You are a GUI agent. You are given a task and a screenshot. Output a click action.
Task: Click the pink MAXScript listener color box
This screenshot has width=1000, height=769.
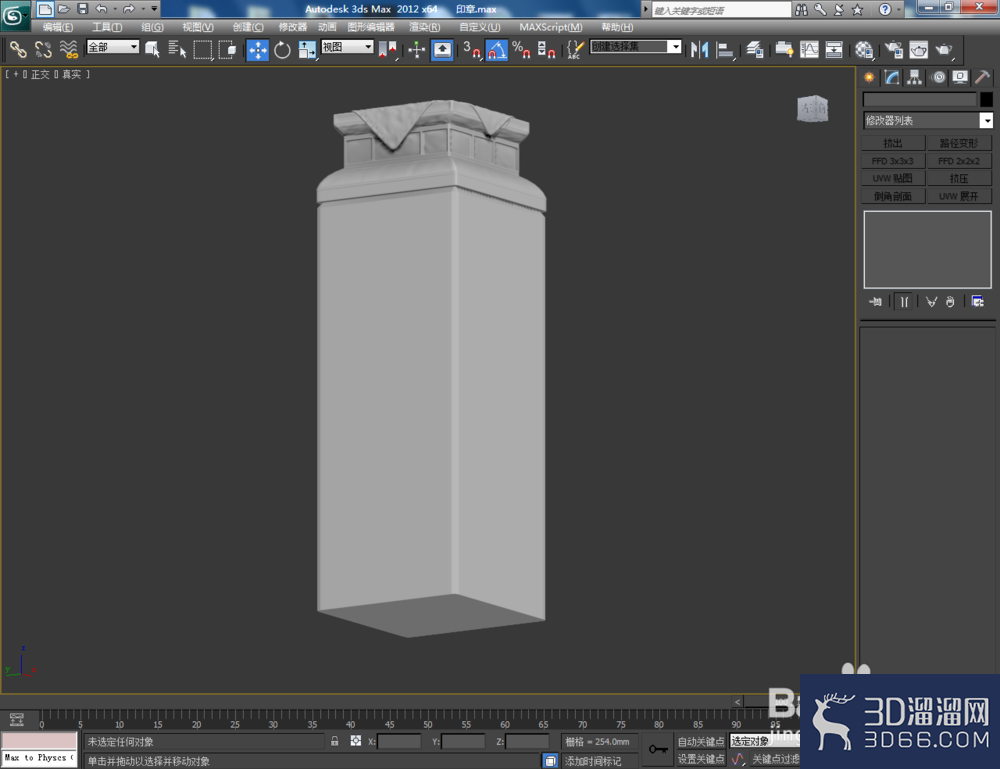click(40, 741)
